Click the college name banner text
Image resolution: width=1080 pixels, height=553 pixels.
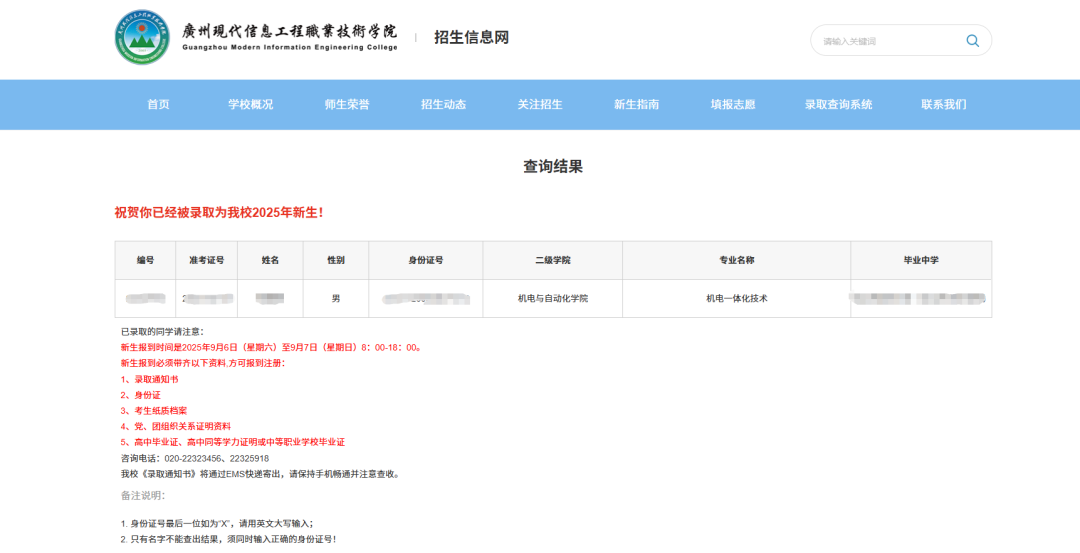290,37
